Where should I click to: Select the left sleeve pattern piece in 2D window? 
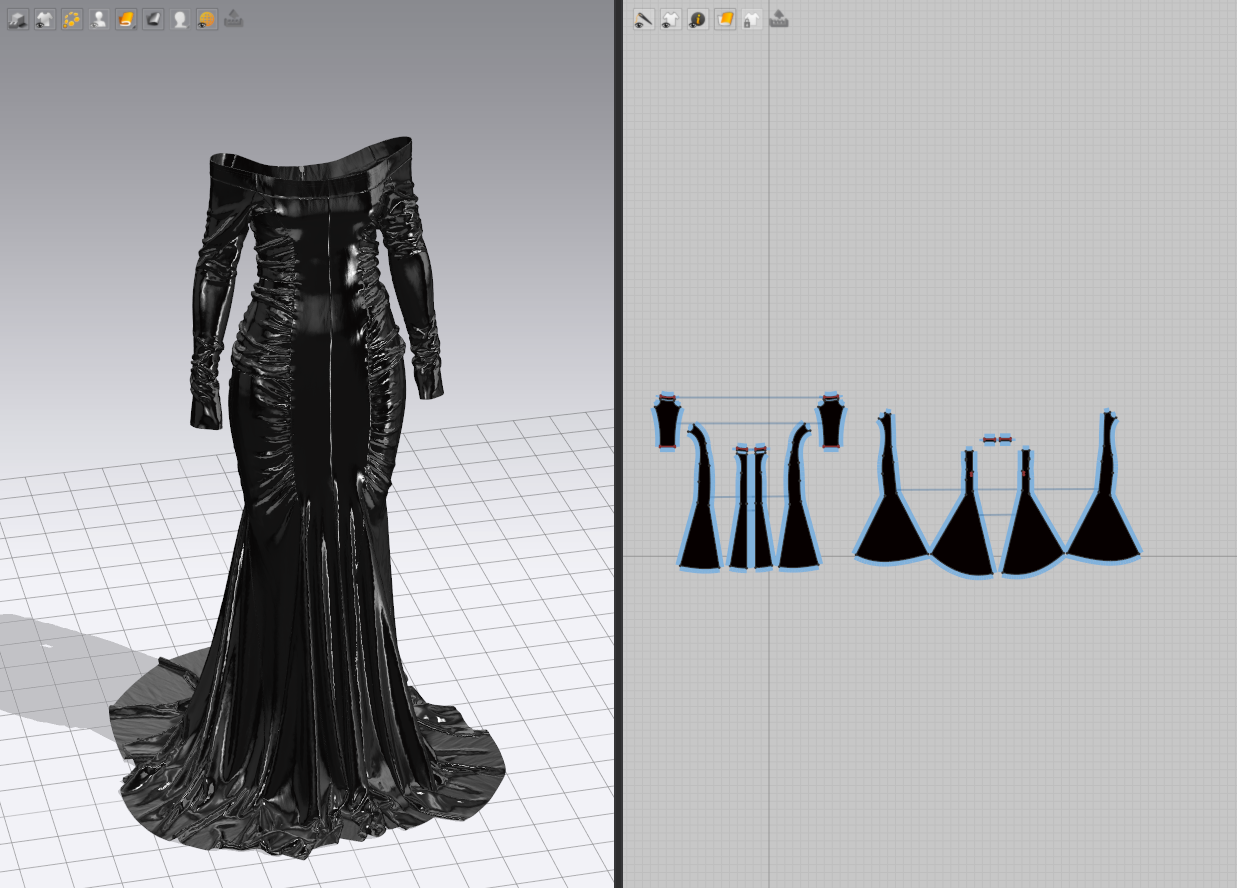(667, 422)
